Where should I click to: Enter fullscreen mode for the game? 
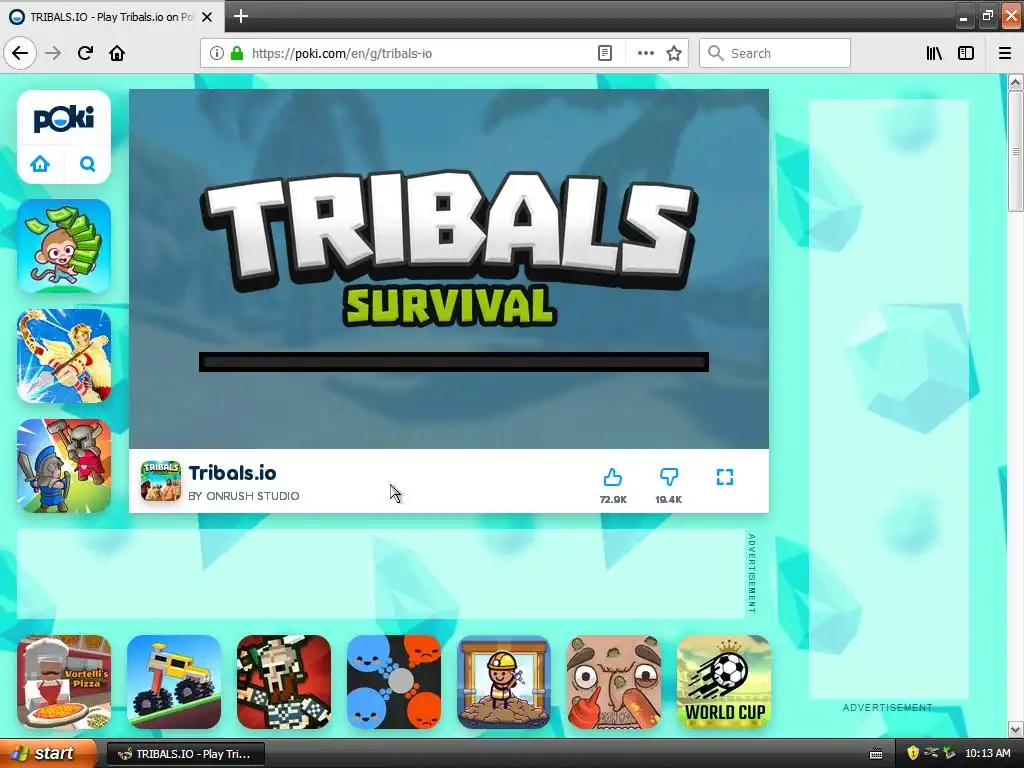(x=725, y=477)
